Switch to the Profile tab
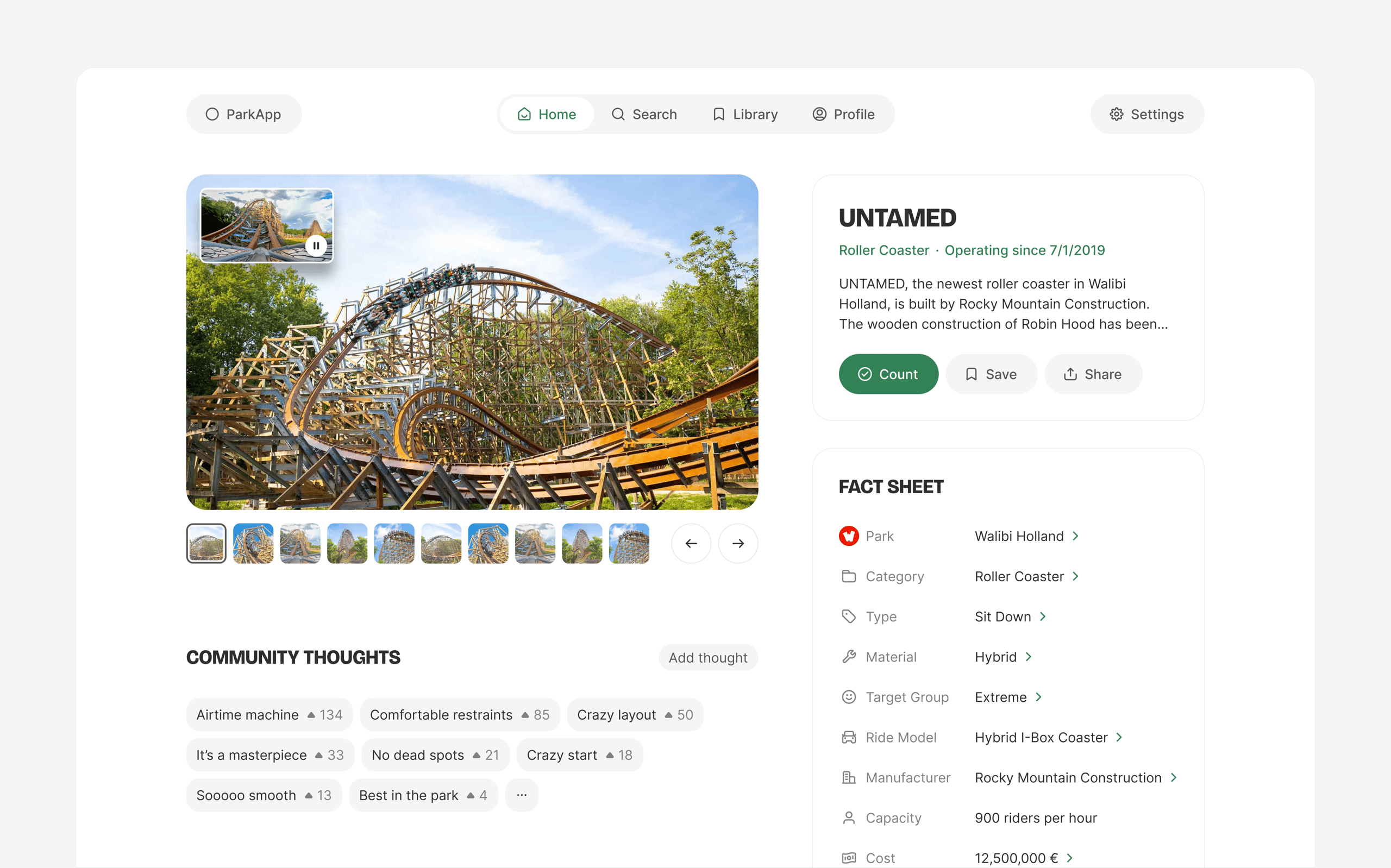 pos(843,114)
